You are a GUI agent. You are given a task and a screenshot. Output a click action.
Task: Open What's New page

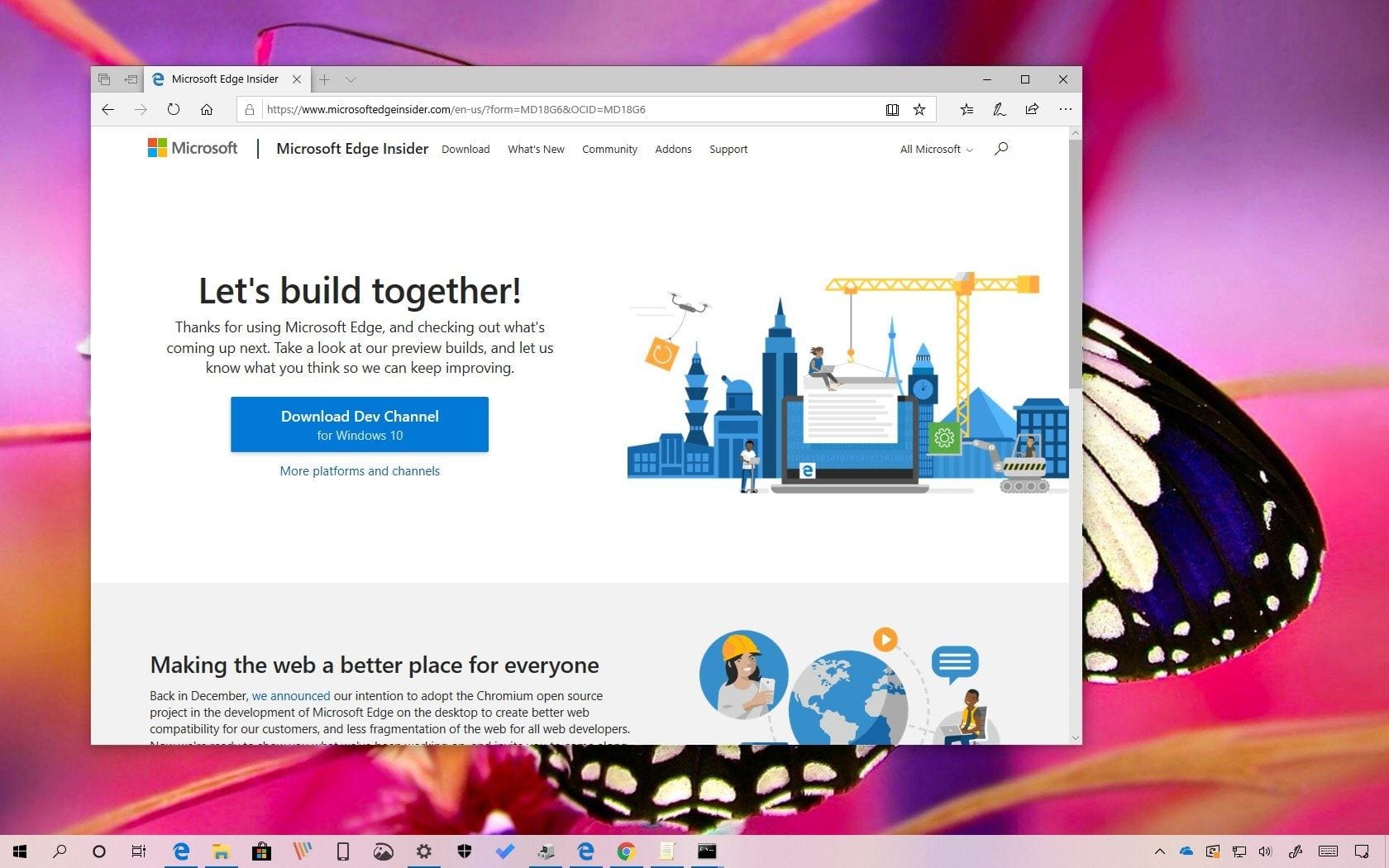tap(536, 150)
